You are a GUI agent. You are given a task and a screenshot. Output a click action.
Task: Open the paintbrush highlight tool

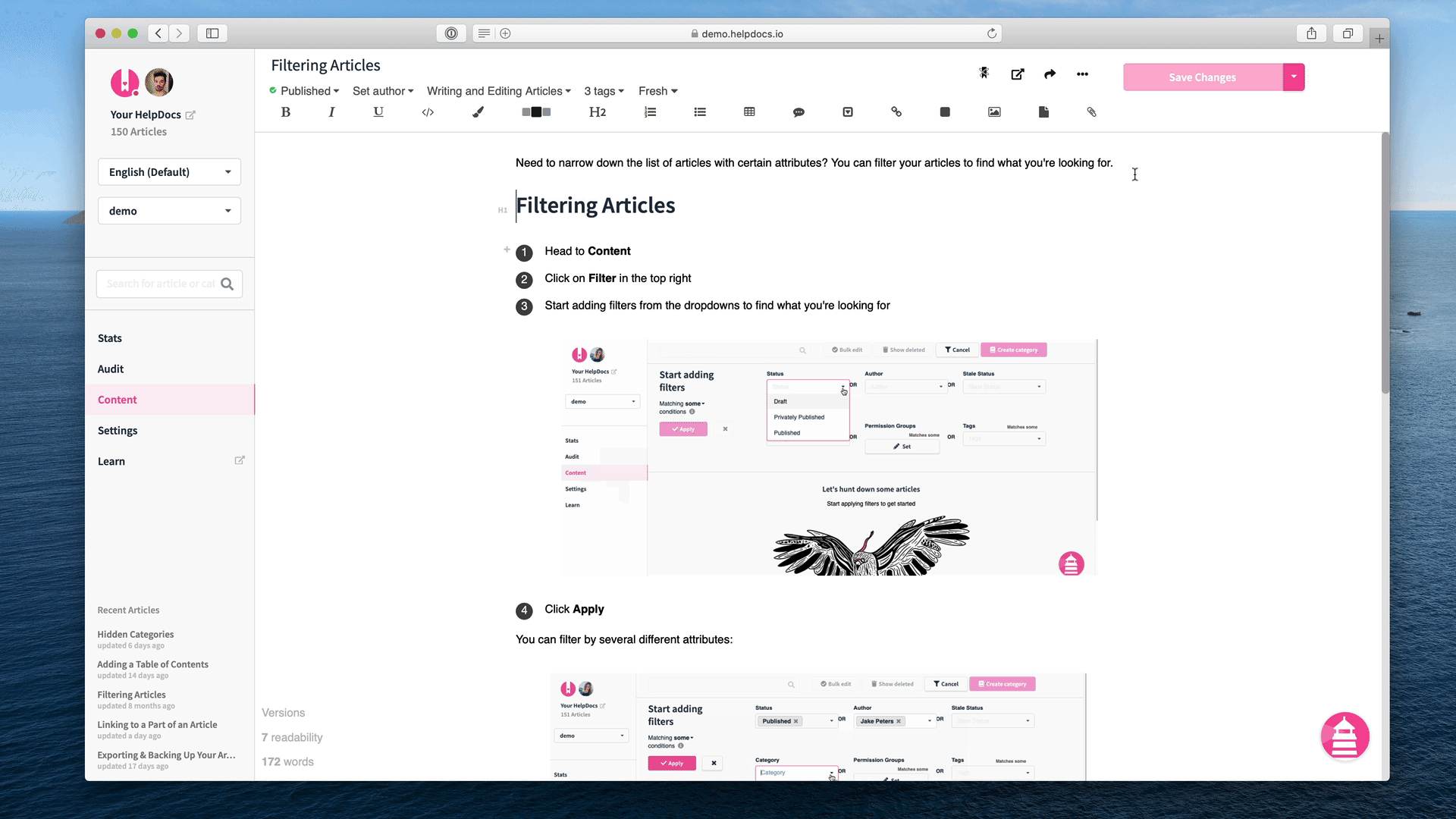(x=478, y=112)
